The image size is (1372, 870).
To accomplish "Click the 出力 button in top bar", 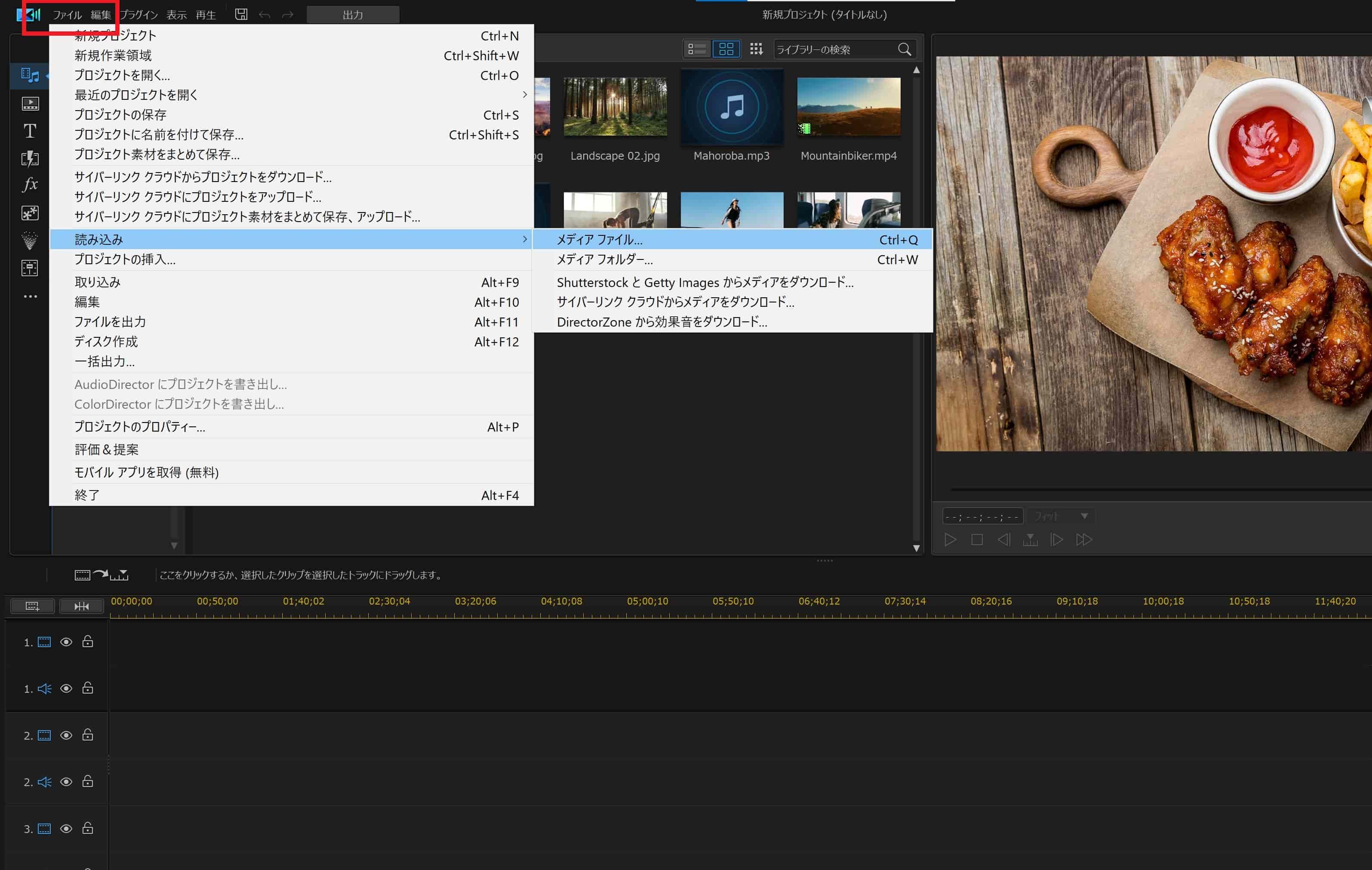I will point(353,15).
